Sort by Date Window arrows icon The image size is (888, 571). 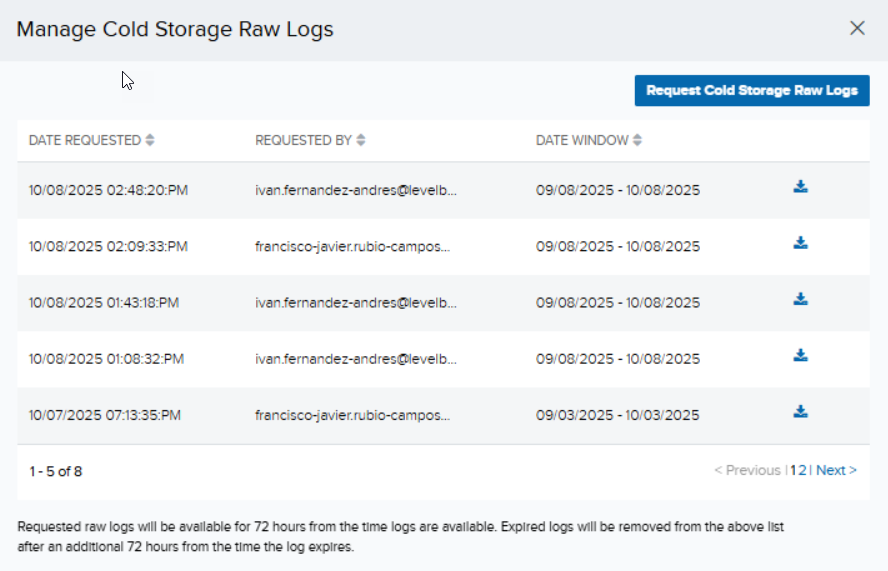click(x=638, y=141)
